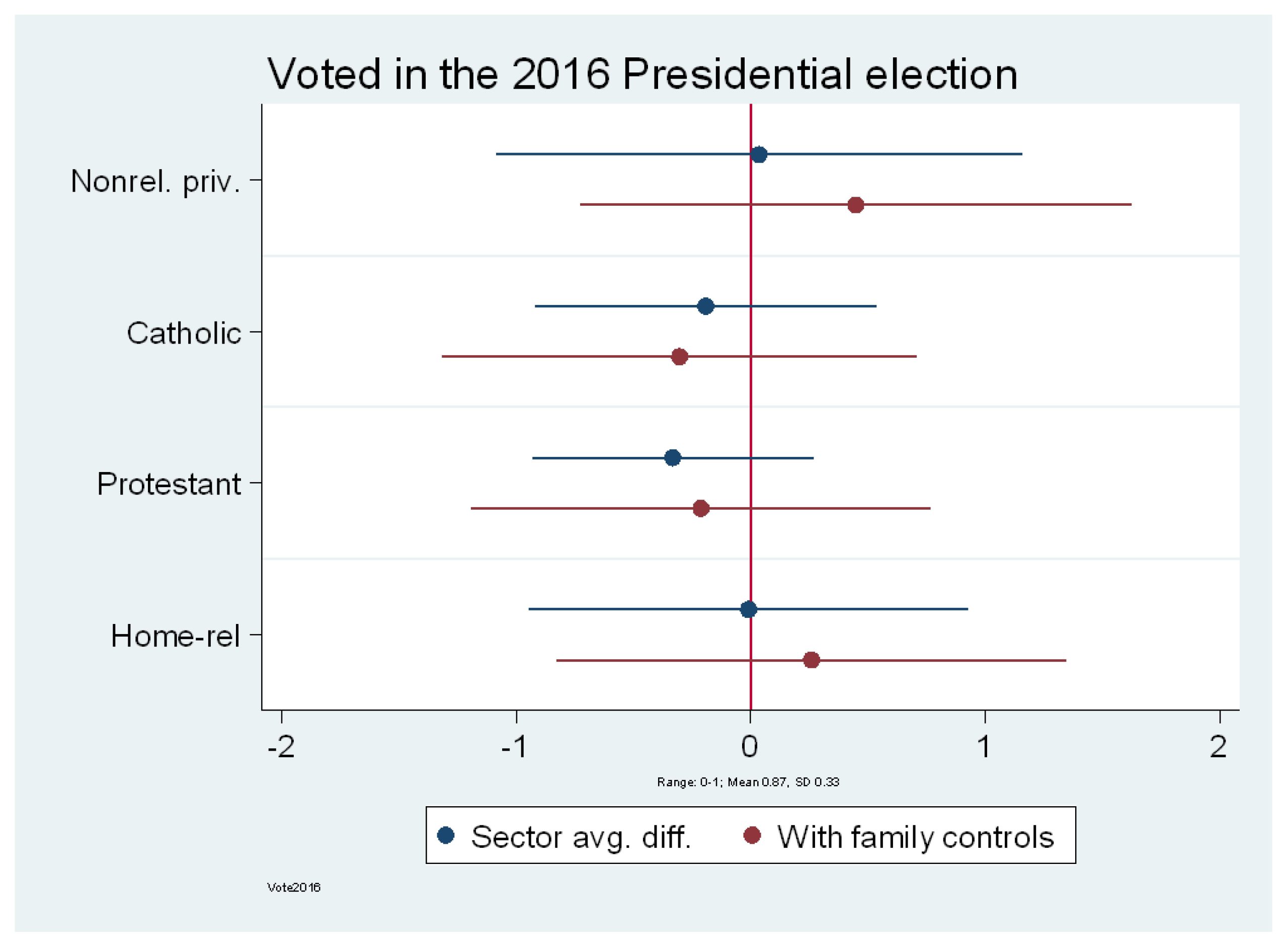This screenshot has width=1288, height=947.
Task: Click the 'Home-rel' category label
Action: pyautogui.click(x=176, y=636)
